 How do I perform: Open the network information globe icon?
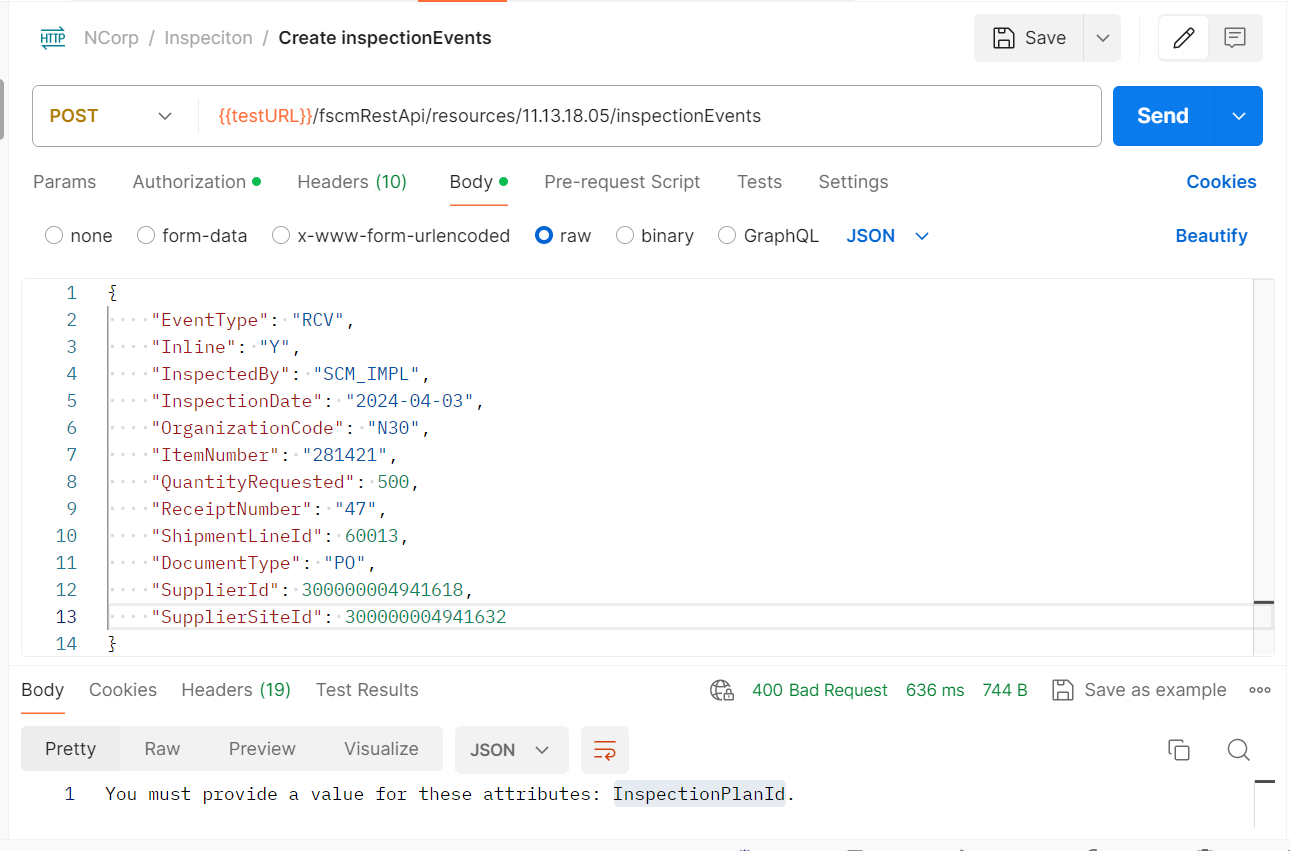point(722,690)
